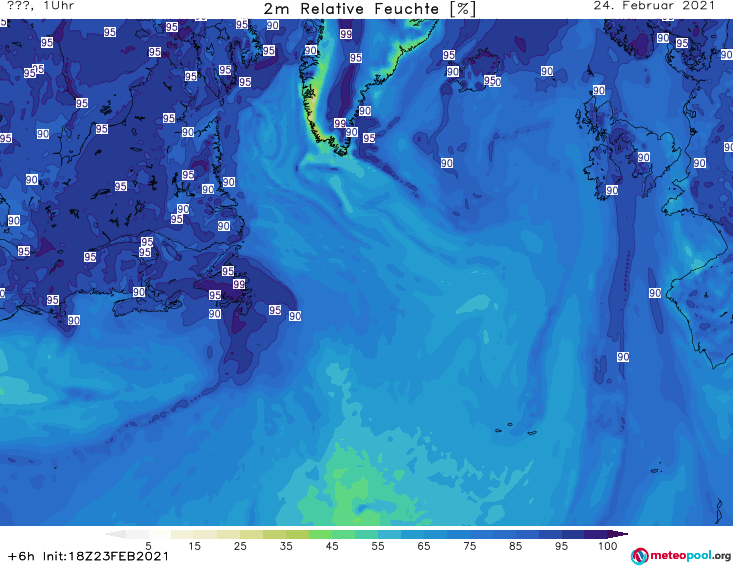Click the meteopool.org logo
Screen dimensions: 733x566
[x=681, y=556]
